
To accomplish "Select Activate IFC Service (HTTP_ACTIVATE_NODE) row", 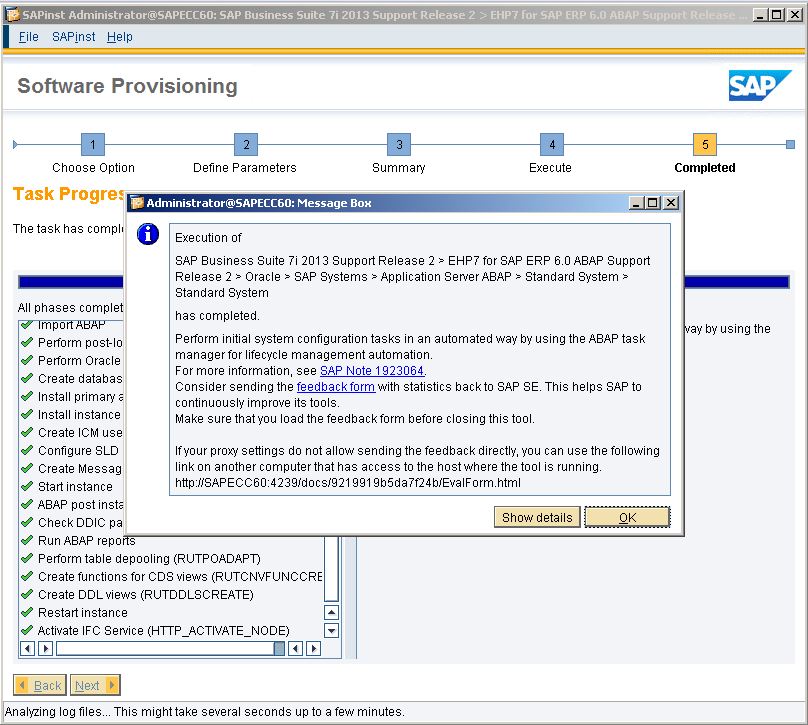I will point(164,631).
